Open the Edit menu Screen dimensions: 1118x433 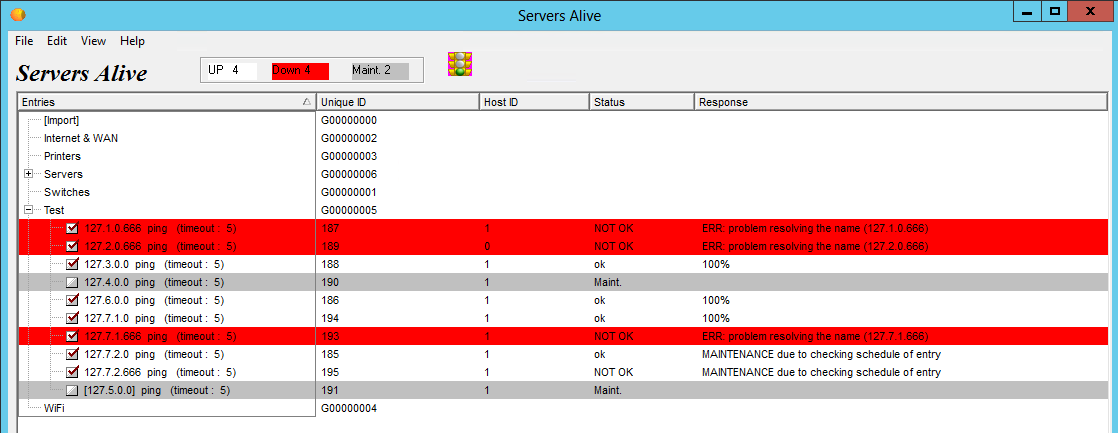tap(57, 41)
